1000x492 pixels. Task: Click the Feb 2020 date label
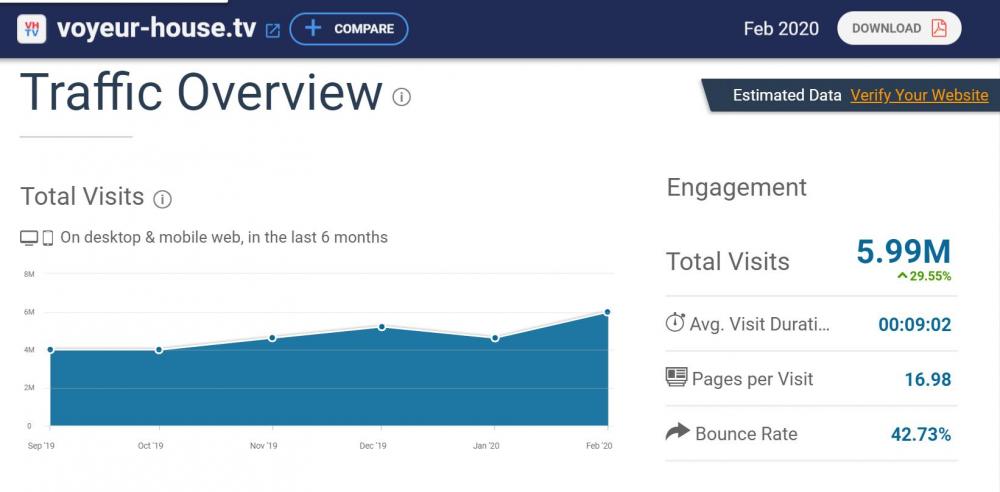tap(780, 29)
